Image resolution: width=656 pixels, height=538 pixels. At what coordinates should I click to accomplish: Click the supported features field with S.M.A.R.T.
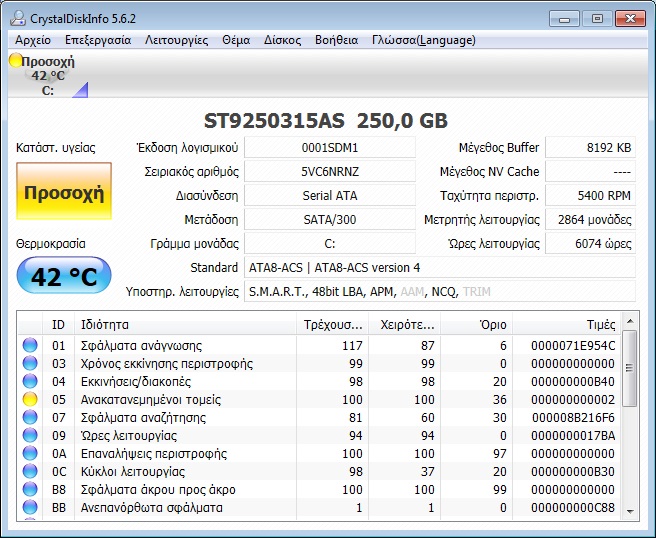click(x=440, y=291)
